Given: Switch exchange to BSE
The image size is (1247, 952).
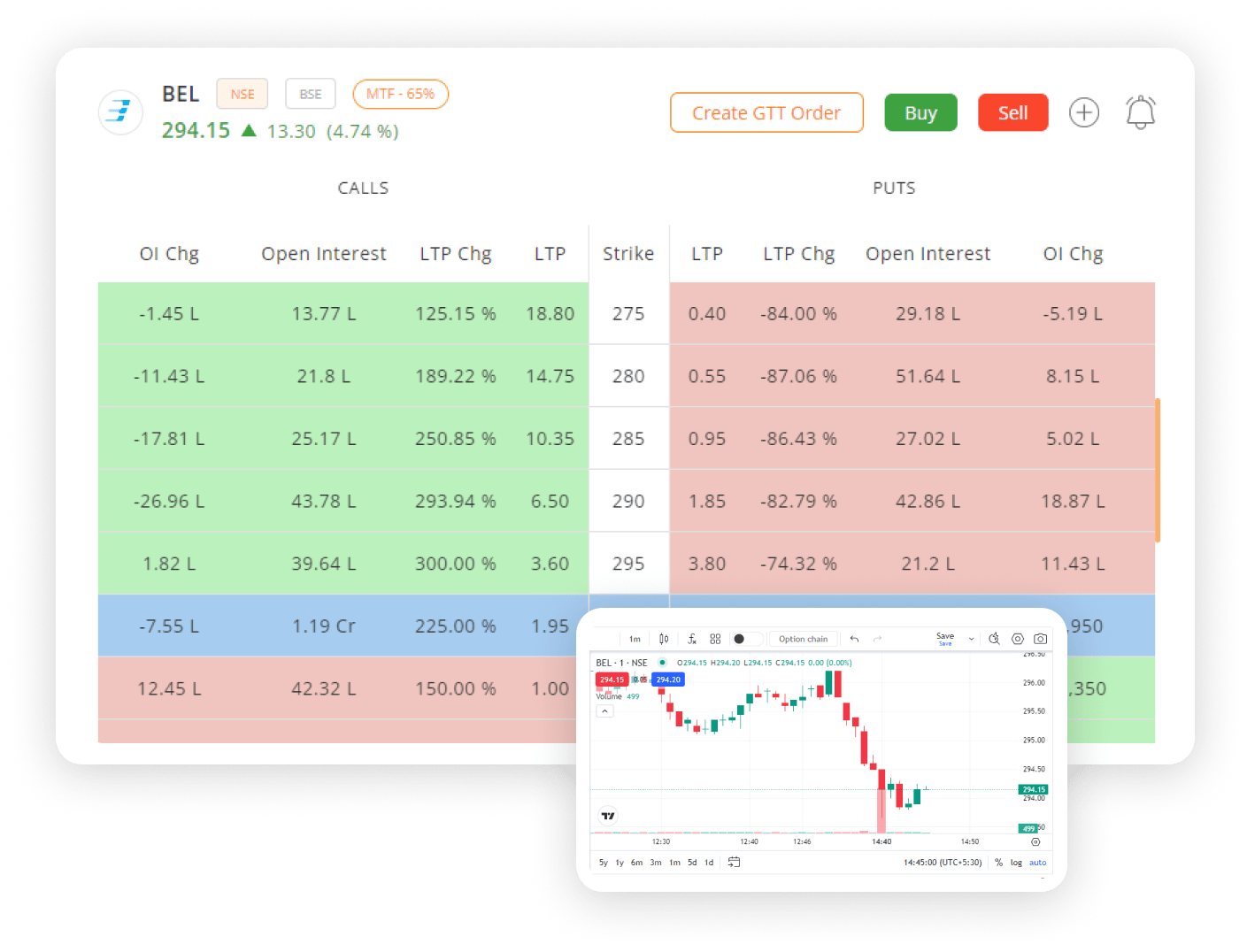Looking at the screenshot, I should click(x=311, y=94).
